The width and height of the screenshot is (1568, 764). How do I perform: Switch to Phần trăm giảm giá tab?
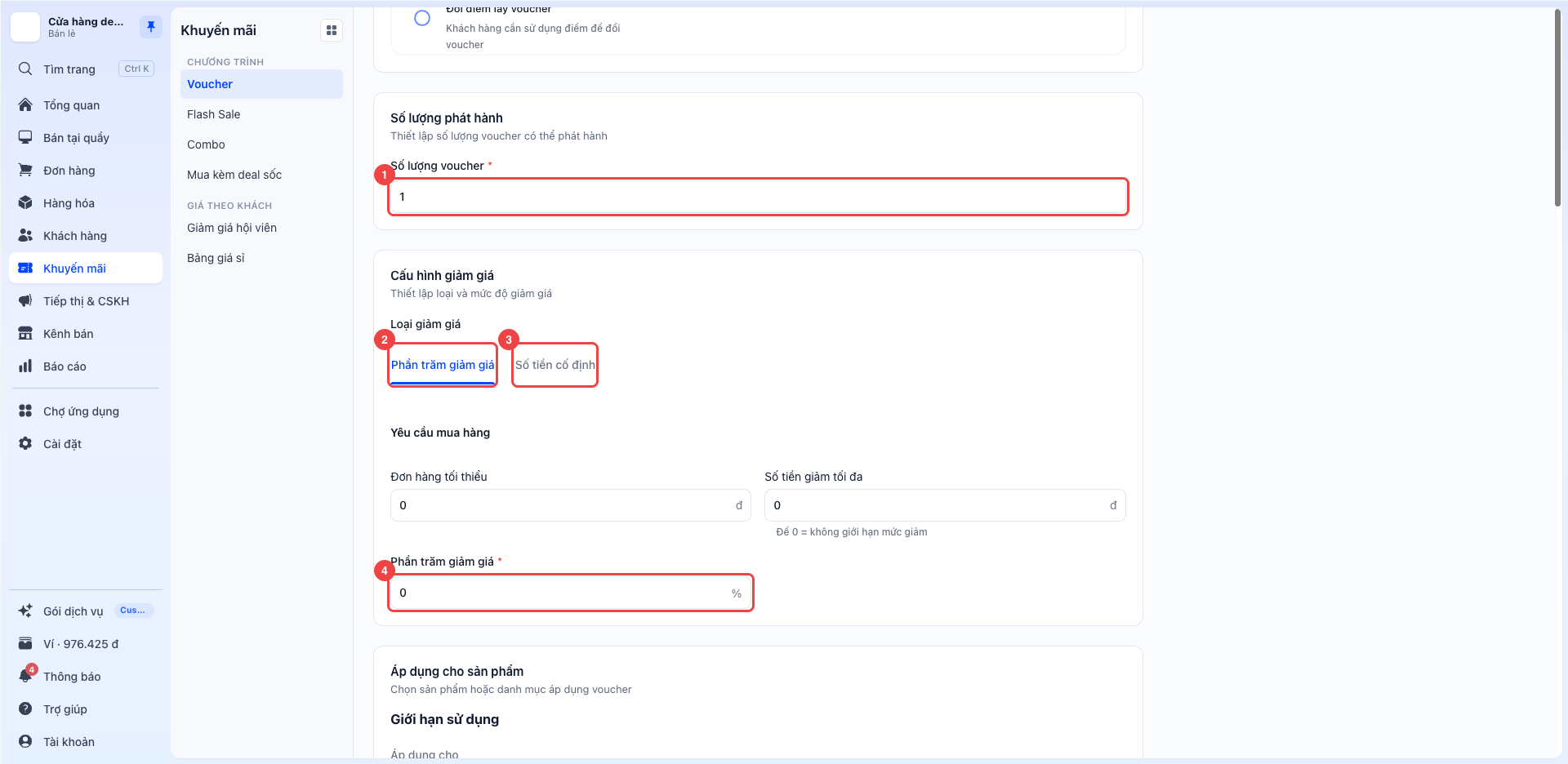(443, 365)
